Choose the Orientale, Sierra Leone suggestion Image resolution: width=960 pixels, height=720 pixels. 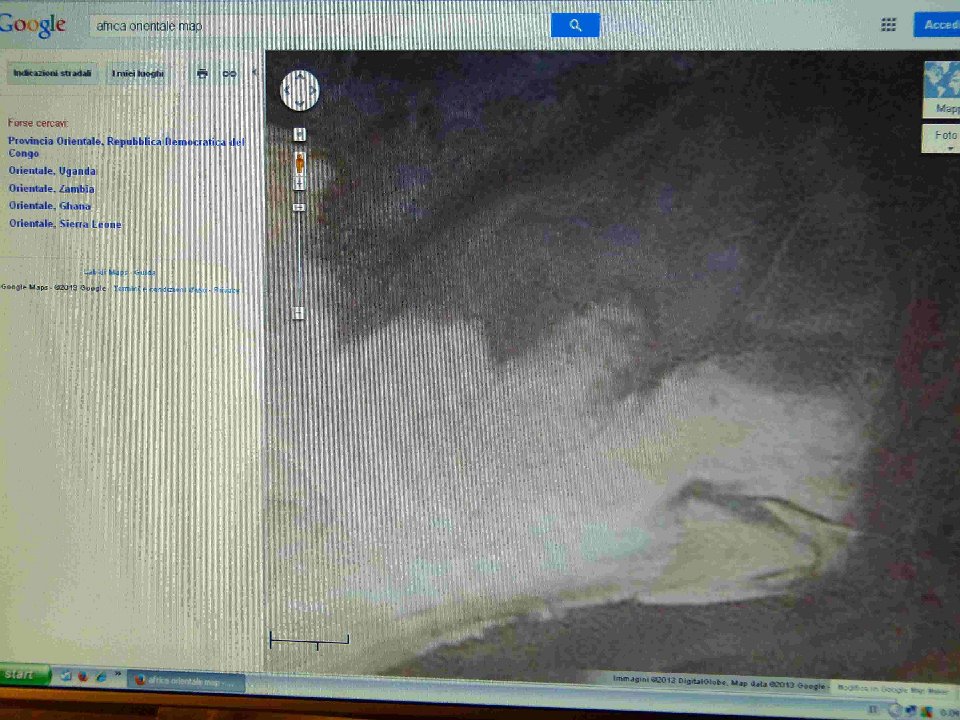pyautogui.click(x=65, y=224)
